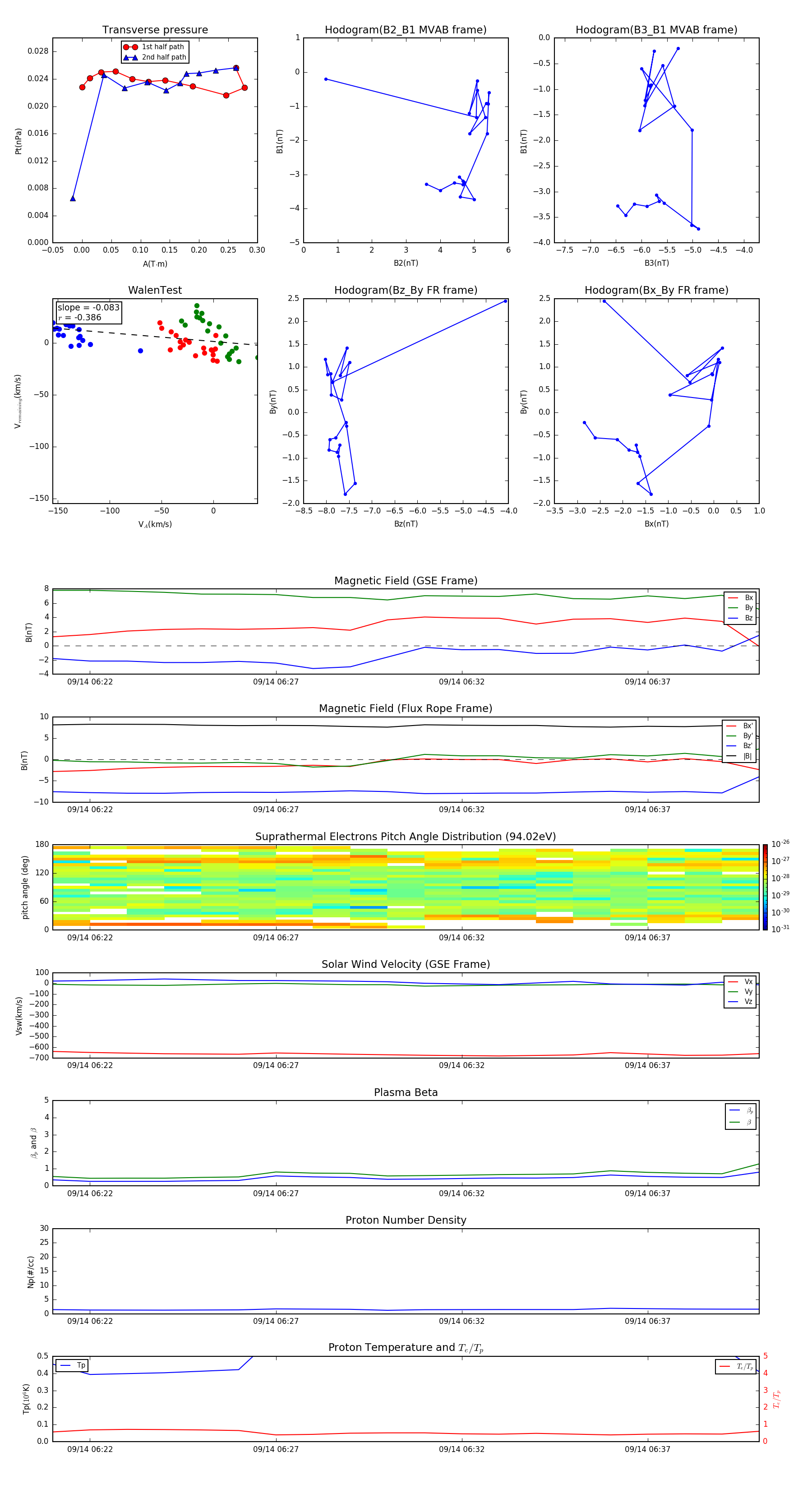Image resolution: width=812 pixels, height=1489 pixels.
Task: Click the pitch angle colorbar
Action: pos(765,887)
